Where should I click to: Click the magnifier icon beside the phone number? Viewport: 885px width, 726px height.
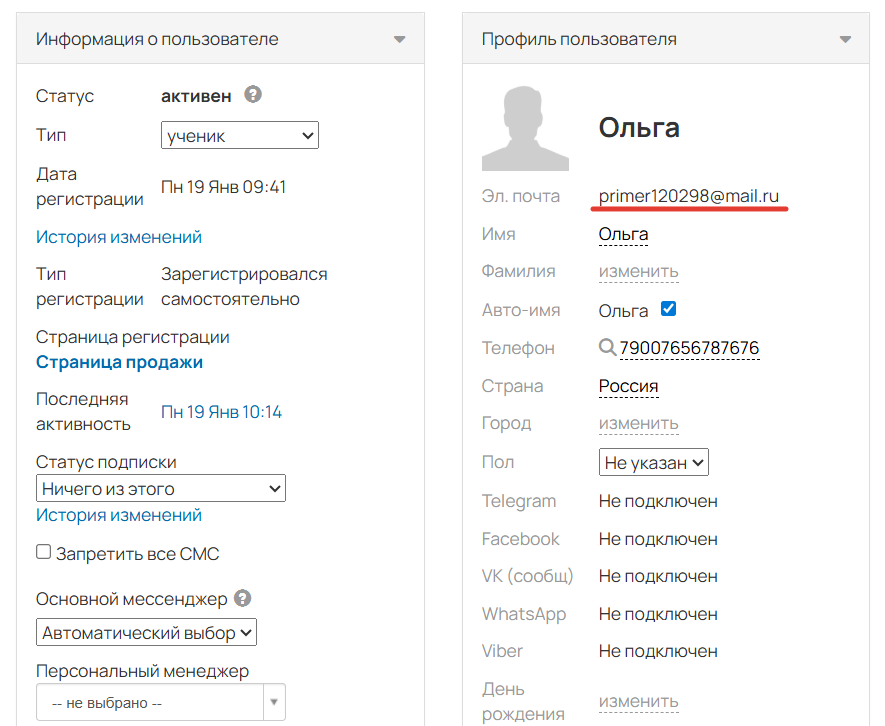click(608, 347)
